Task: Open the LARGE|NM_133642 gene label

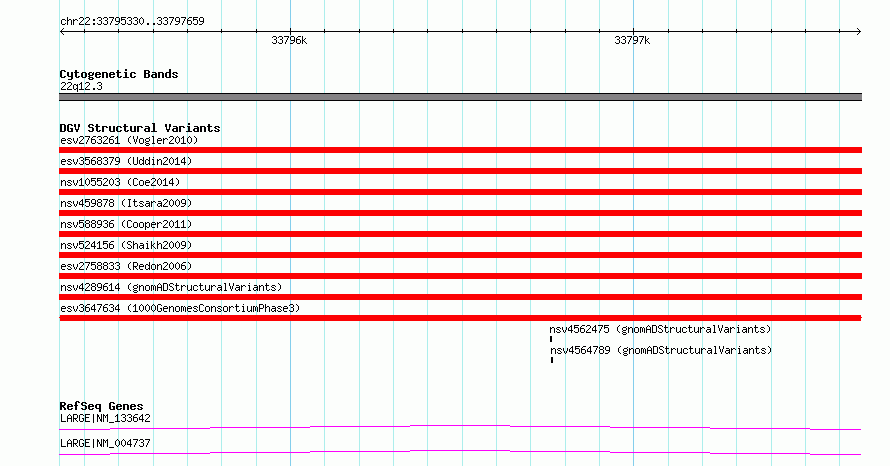Action: point(105,418)
